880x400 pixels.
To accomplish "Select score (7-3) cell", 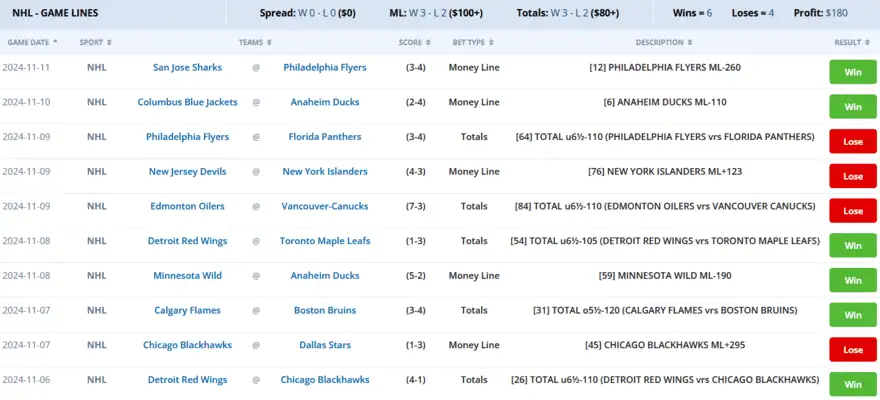I will click(415, 206).
